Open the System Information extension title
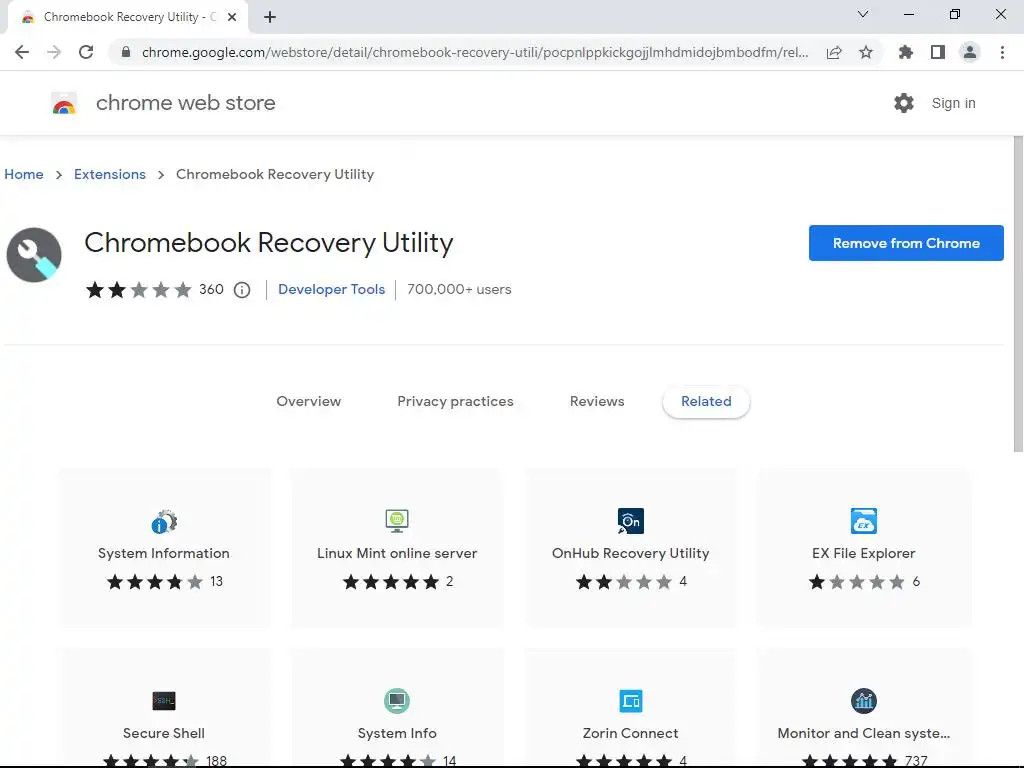Screen dimensions: 1024x768 tap(164, 553)
